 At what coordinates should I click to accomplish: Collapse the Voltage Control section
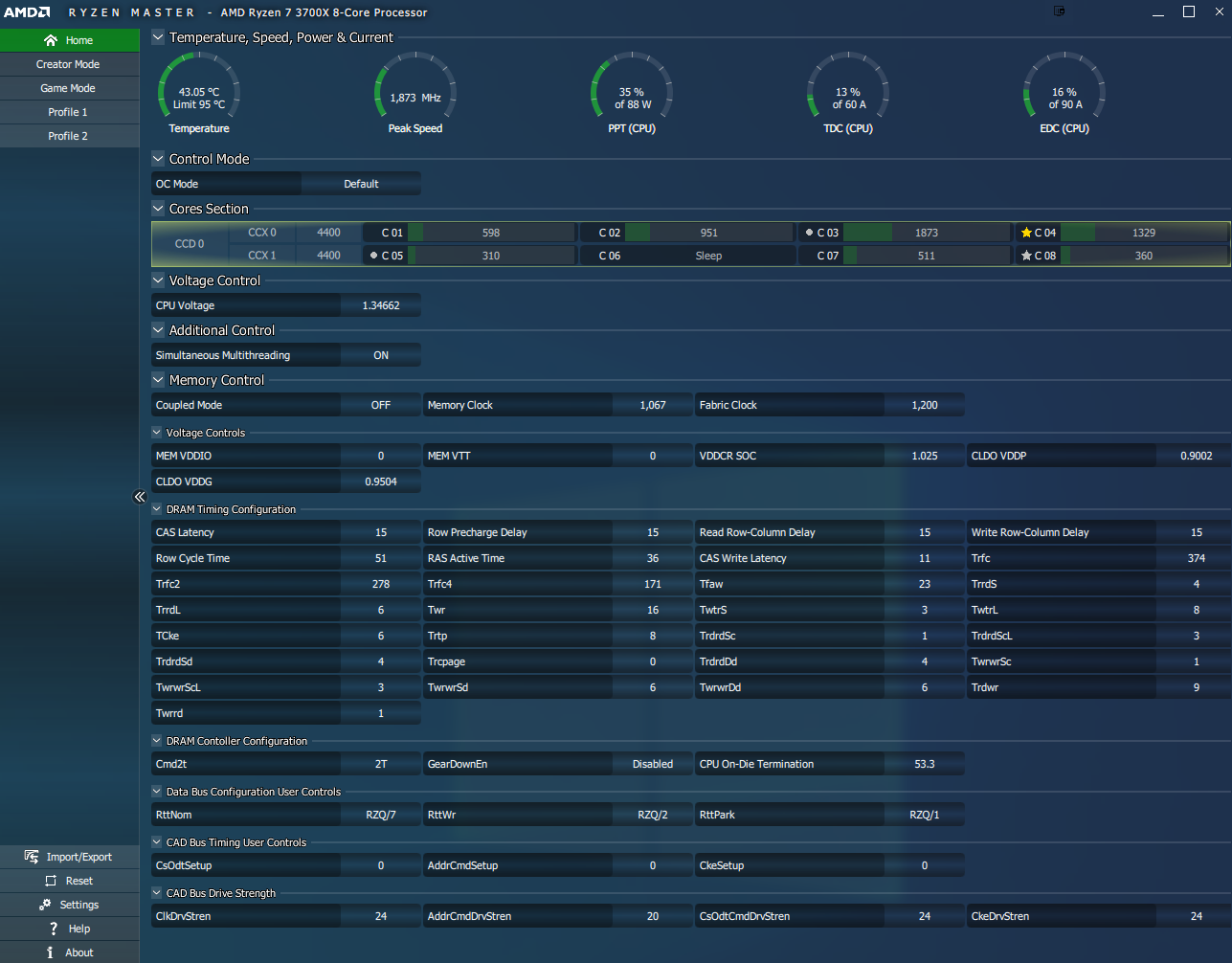158,280
